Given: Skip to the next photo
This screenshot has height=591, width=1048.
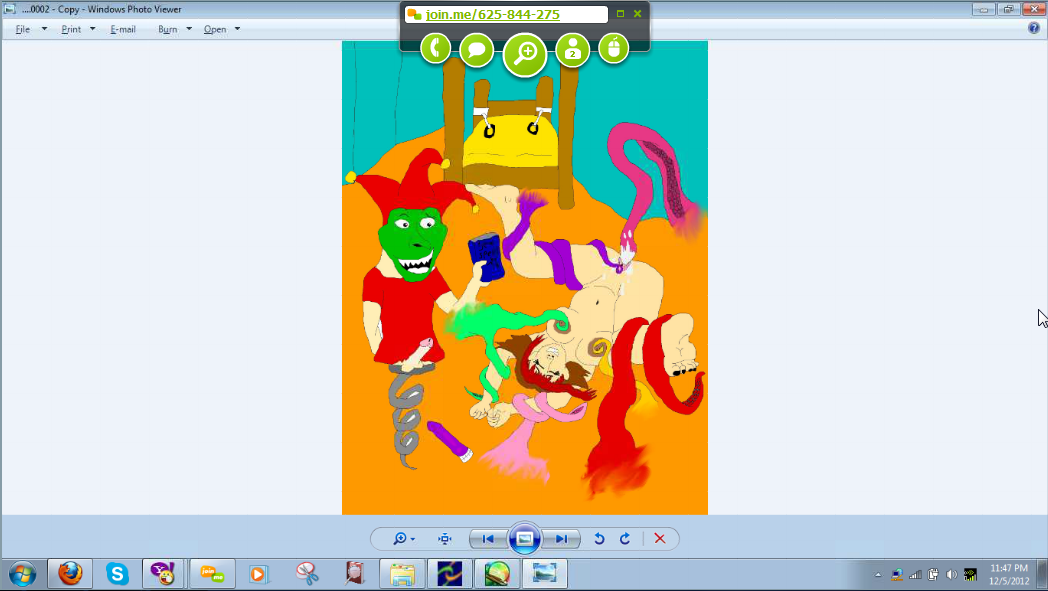Looking at the screenshot, I should pyautogui.click(x=562, y=539).
